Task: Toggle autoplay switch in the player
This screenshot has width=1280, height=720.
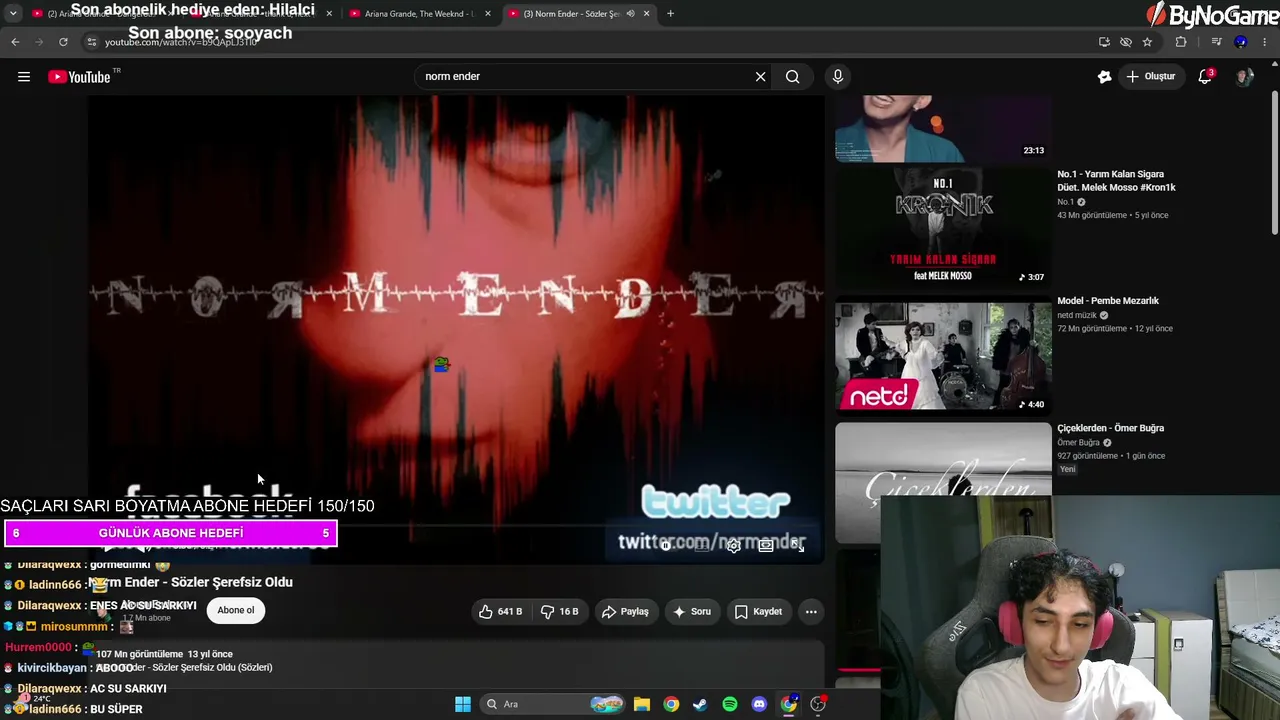Action: pos(666,546)
